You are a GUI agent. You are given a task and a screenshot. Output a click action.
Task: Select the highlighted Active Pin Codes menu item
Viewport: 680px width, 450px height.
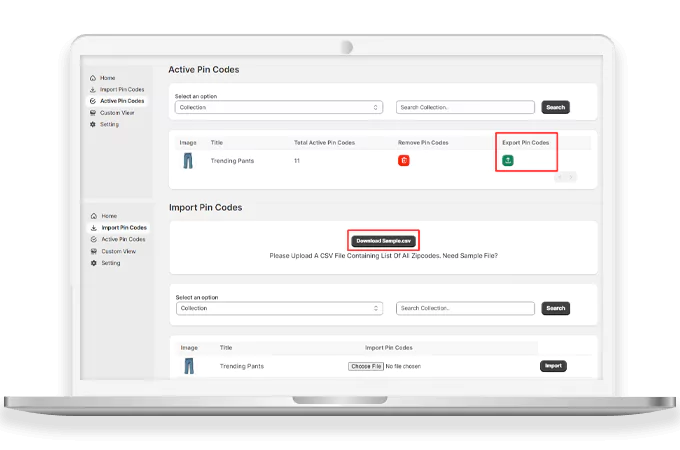[121, 101]
